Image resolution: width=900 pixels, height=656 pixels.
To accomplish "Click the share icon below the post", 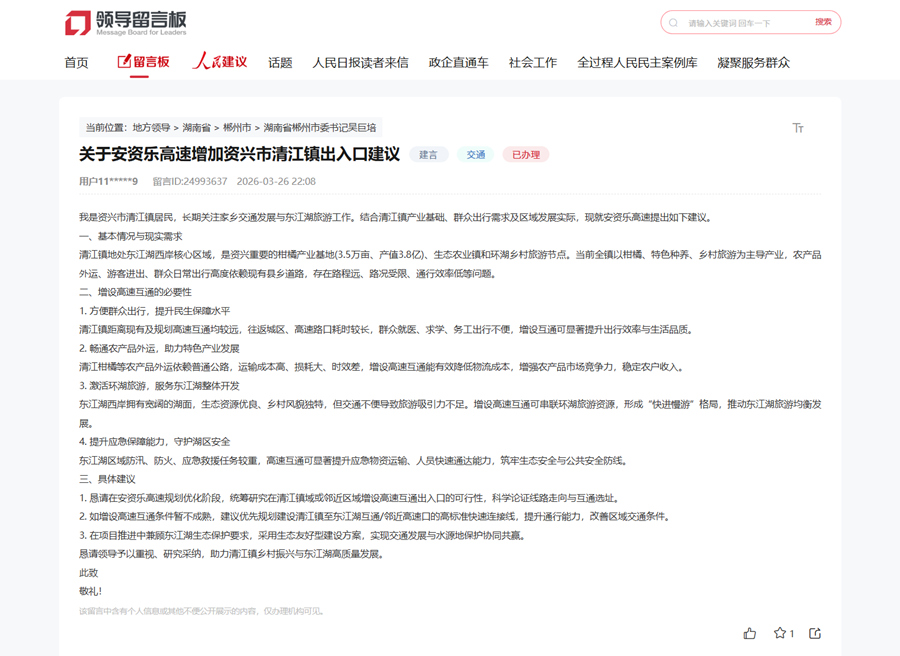I will coord(815,633).
